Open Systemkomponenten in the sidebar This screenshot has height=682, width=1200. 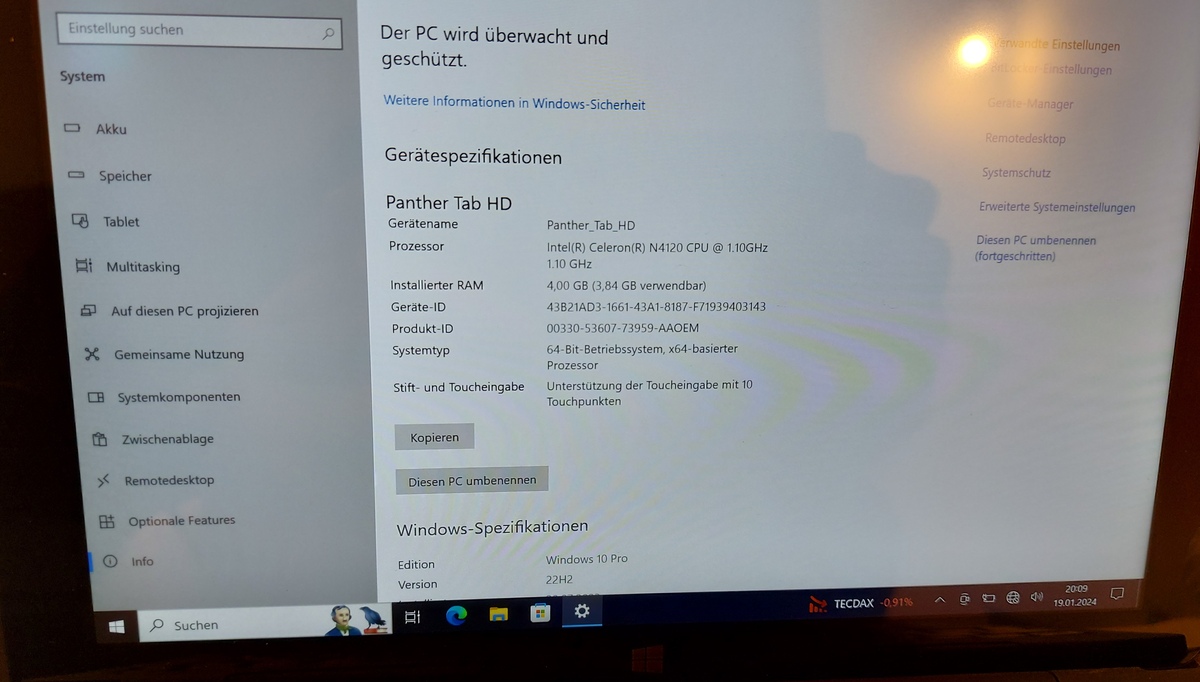(x=165, y=397)
